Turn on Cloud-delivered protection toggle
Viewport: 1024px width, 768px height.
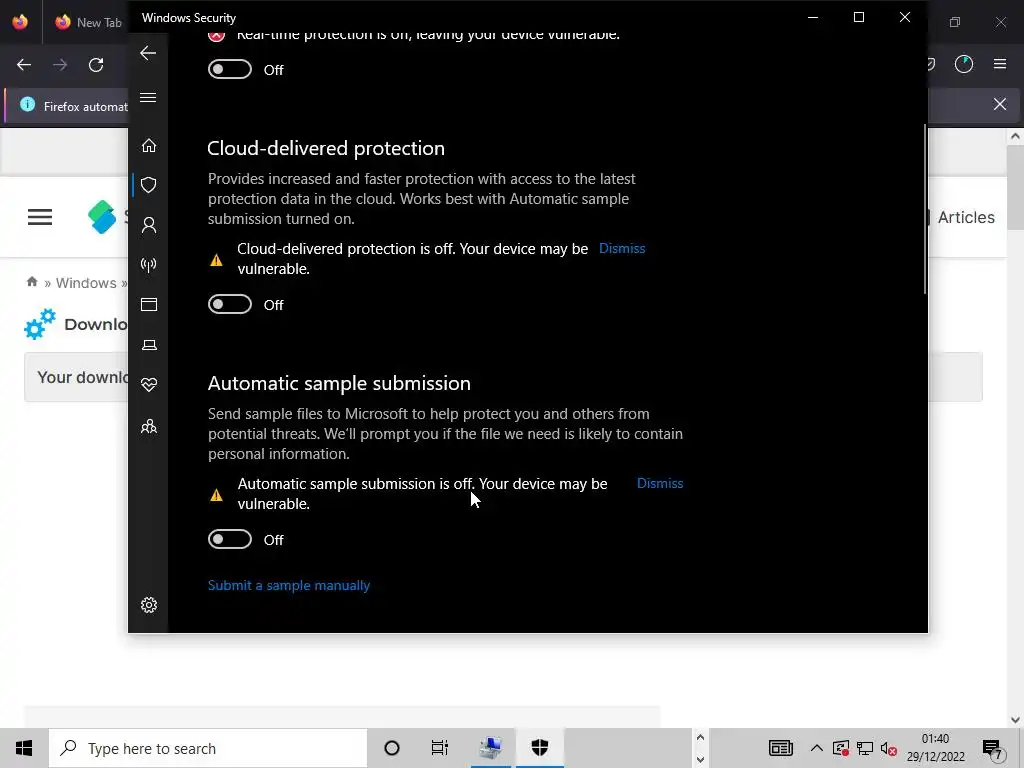230,304
